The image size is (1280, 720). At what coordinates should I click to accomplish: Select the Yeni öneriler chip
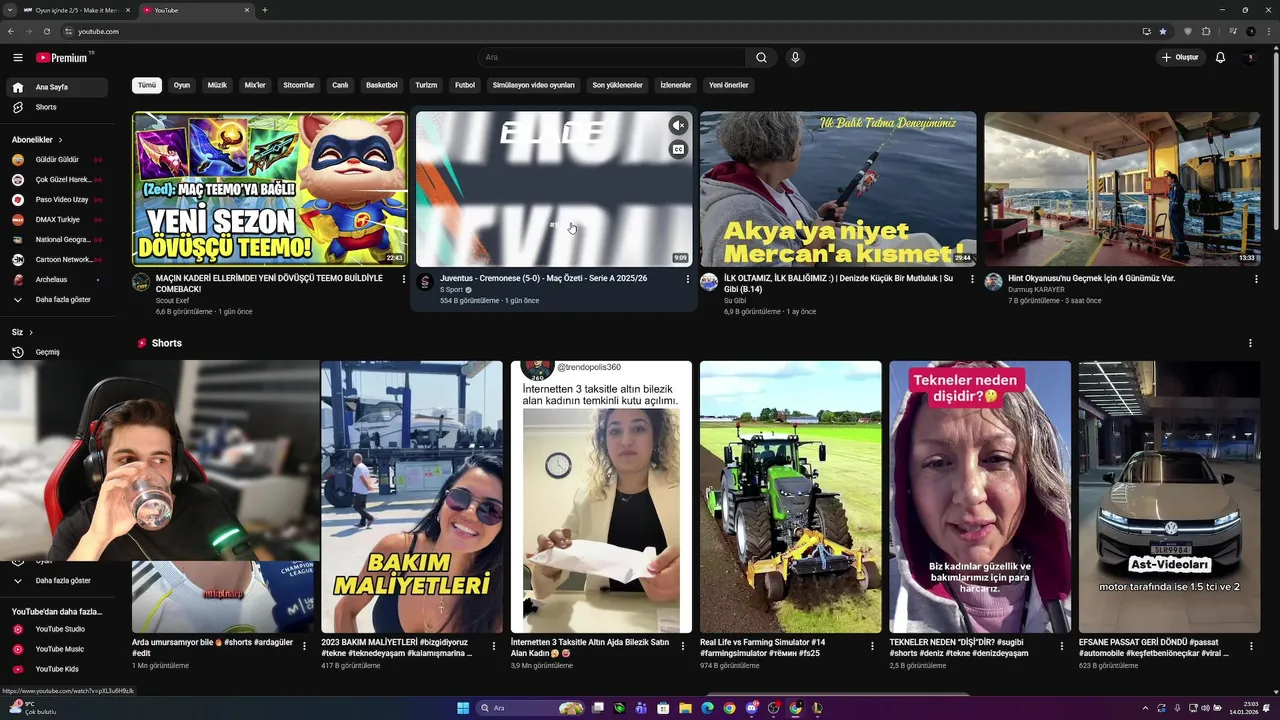click(729, 85)
